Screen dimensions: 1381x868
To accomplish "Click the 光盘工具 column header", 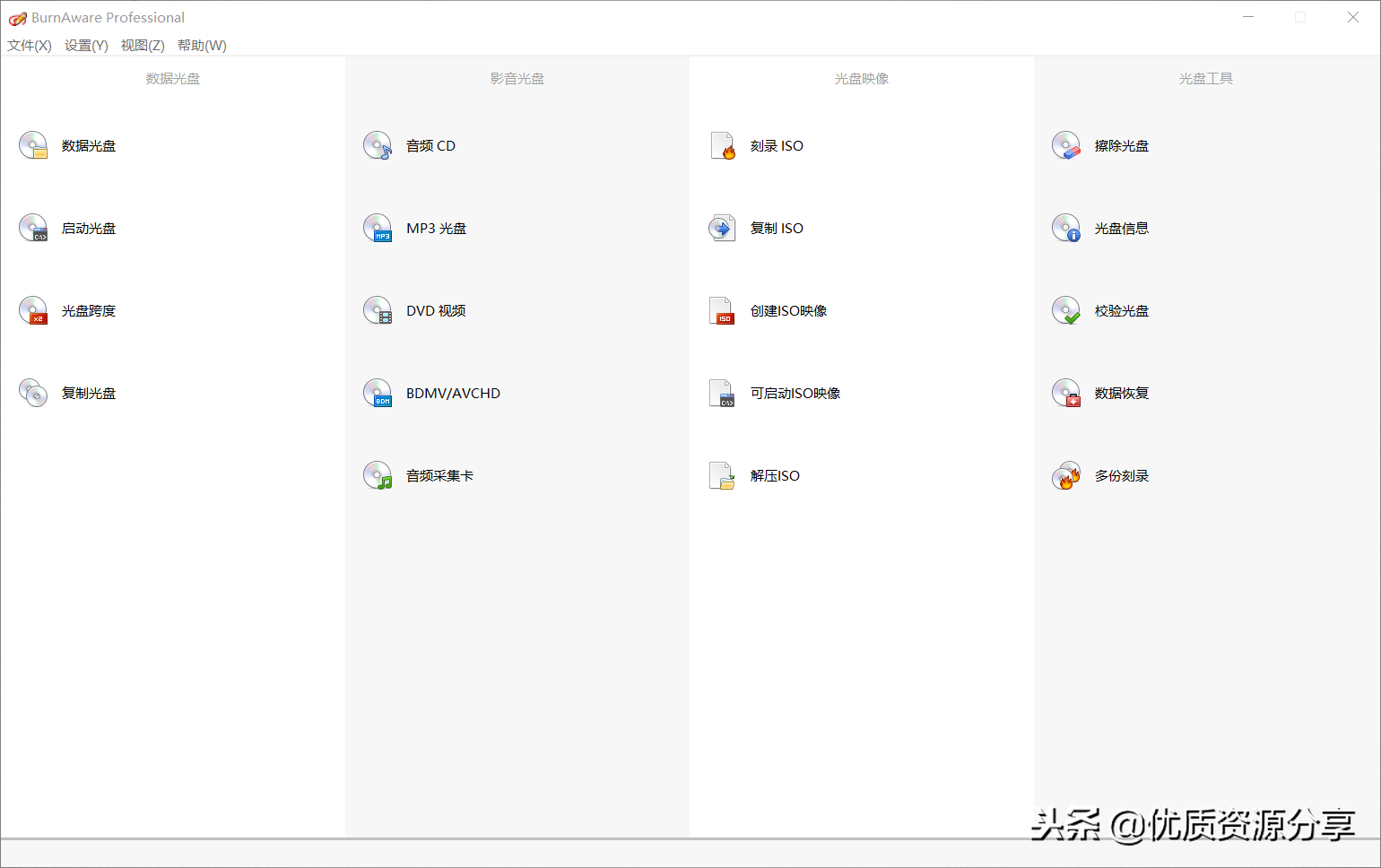I will 1206,79.
